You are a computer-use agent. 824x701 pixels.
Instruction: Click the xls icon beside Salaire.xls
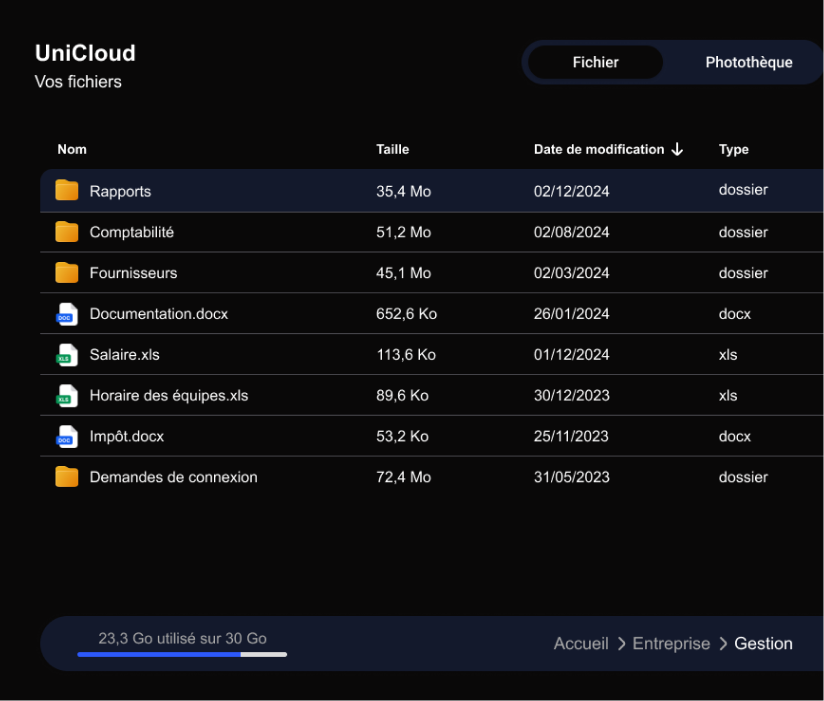65,354
